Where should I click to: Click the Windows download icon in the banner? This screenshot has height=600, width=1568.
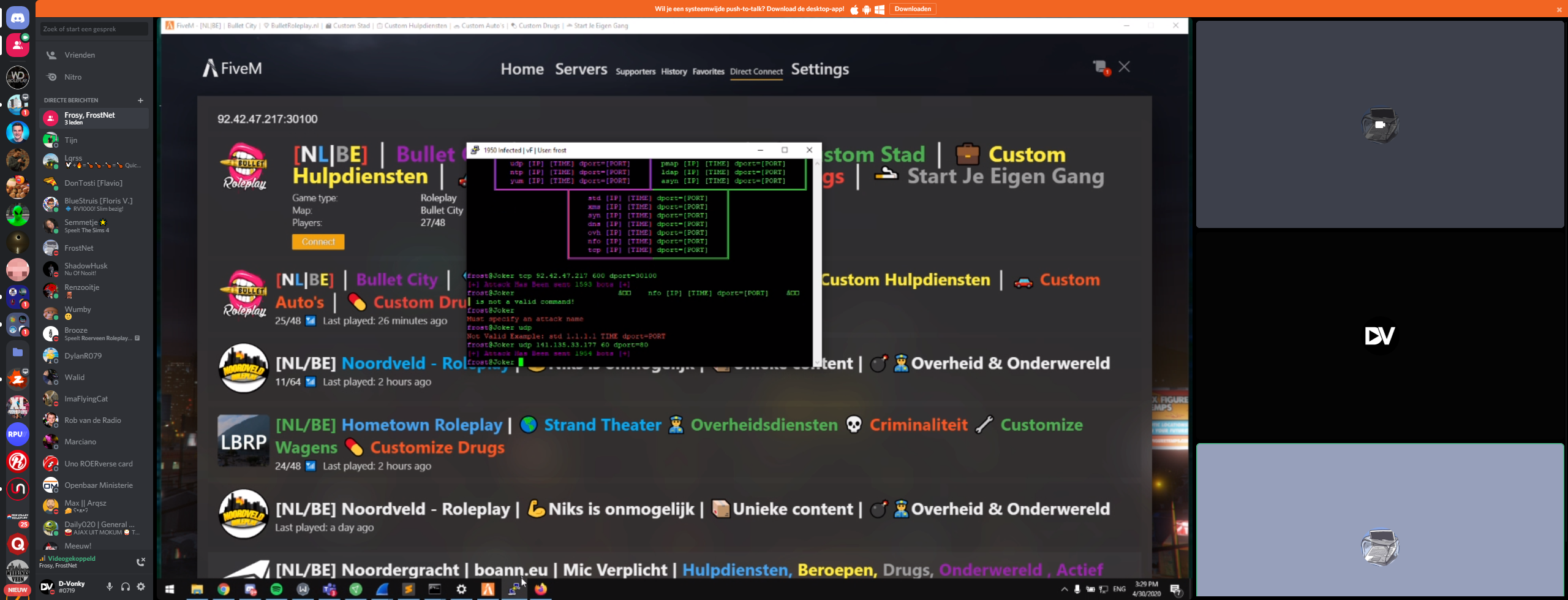[879, 9]
